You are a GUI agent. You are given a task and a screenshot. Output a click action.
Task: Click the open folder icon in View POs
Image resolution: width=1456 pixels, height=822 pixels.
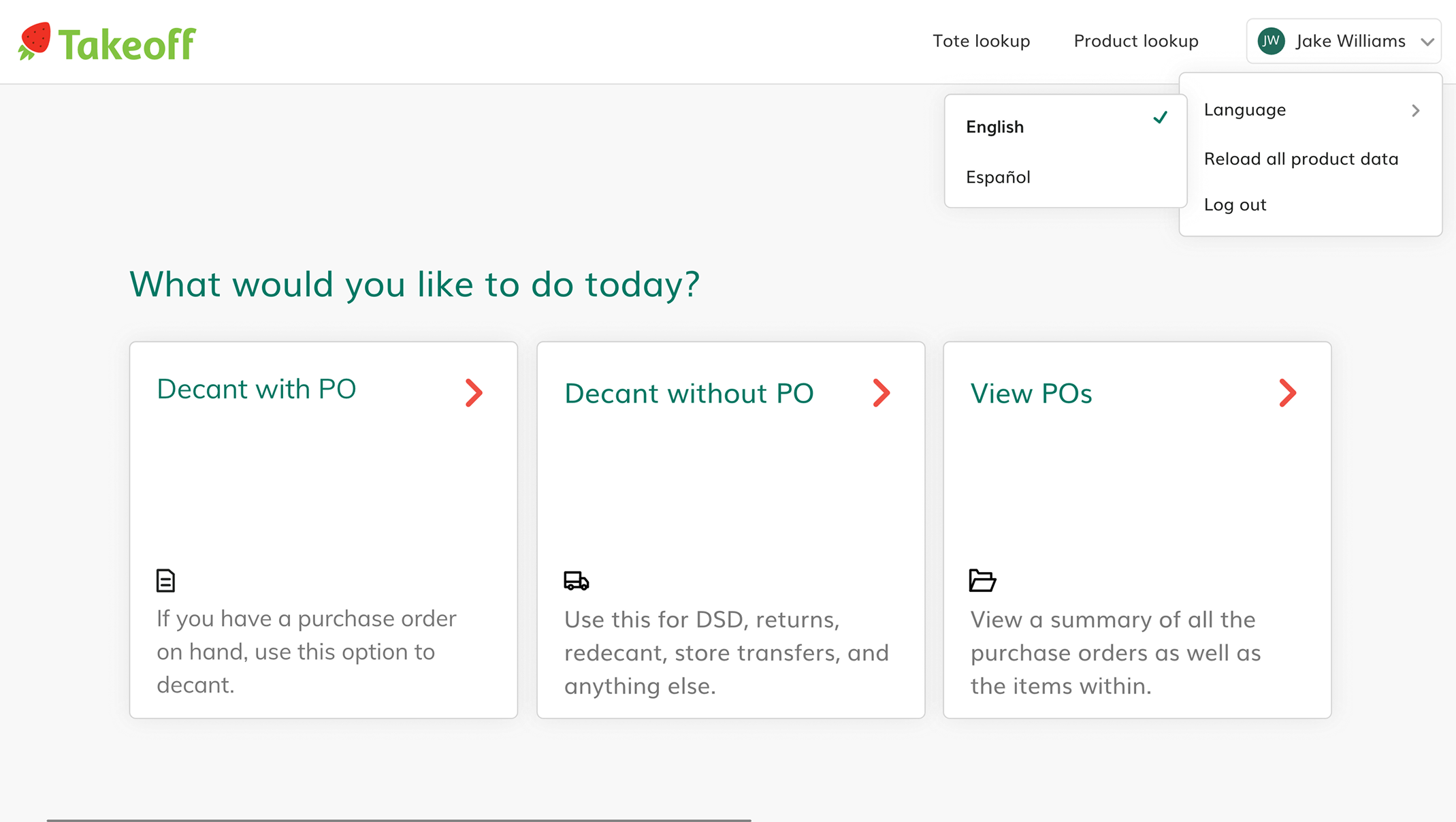982,580
